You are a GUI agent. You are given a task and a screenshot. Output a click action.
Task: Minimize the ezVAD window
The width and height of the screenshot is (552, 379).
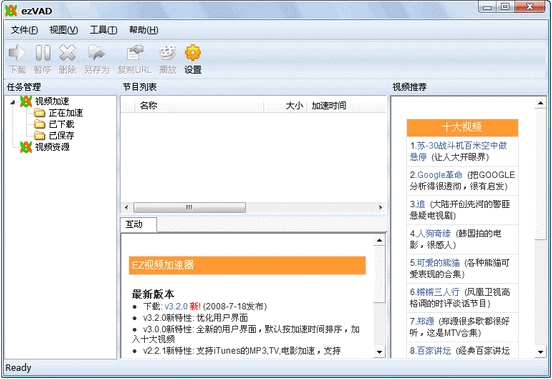[x=488, y=7]
